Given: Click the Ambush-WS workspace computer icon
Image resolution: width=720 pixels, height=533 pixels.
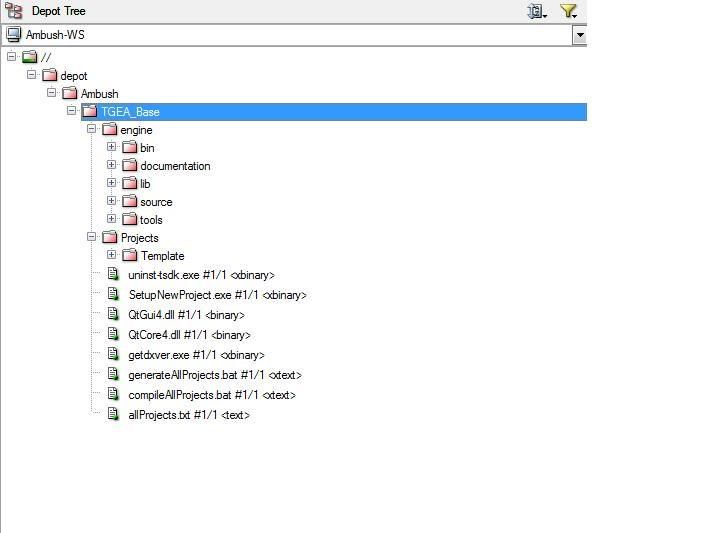Looking at the screenshot, I should click(13, 35).
